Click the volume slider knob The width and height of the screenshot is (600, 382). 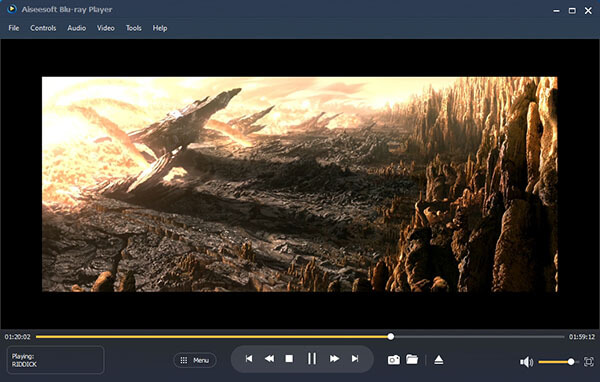(x=571, y=362)
